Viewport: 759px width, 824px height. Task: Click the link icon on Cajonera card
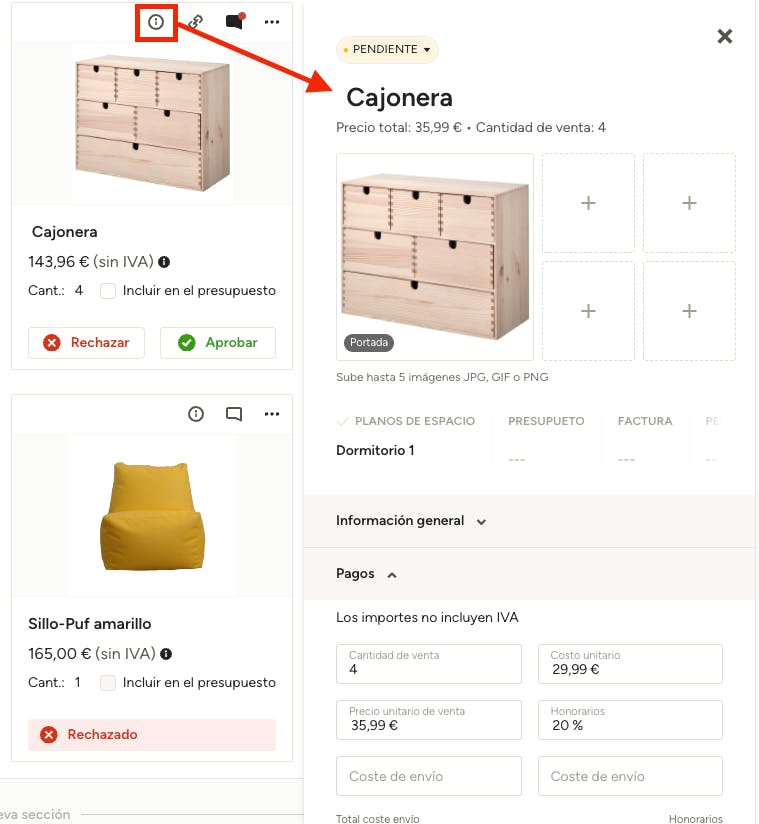point(196,21)
